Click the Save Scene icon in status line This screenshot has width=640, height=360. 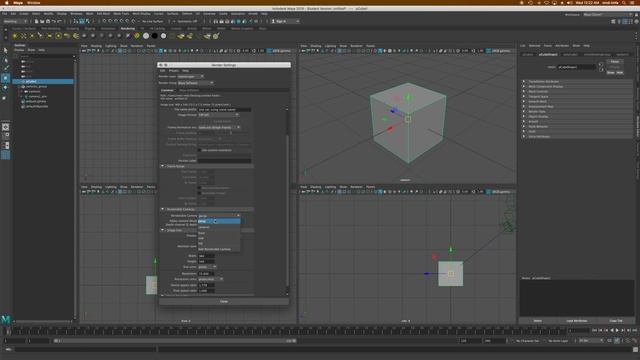(48, 21)
